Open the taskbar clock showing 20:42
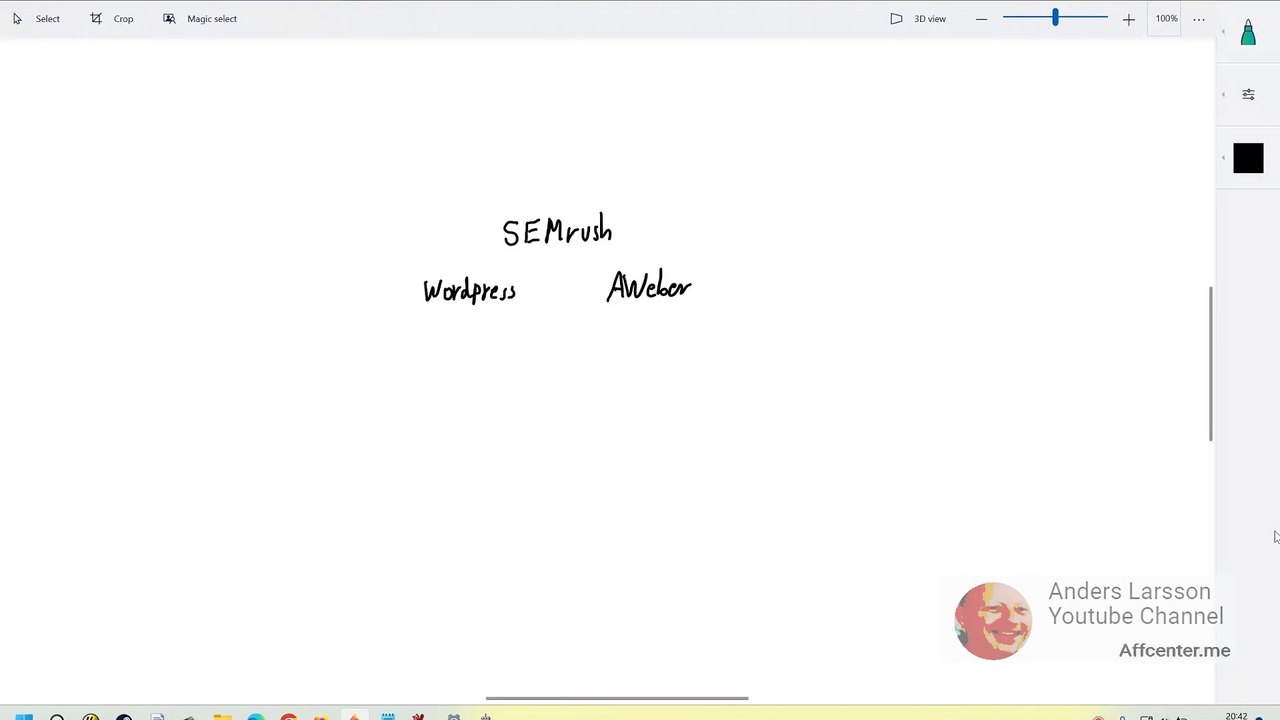Screen dimensions: 1280x720 pyautogui.click(x=1237, y=715)
